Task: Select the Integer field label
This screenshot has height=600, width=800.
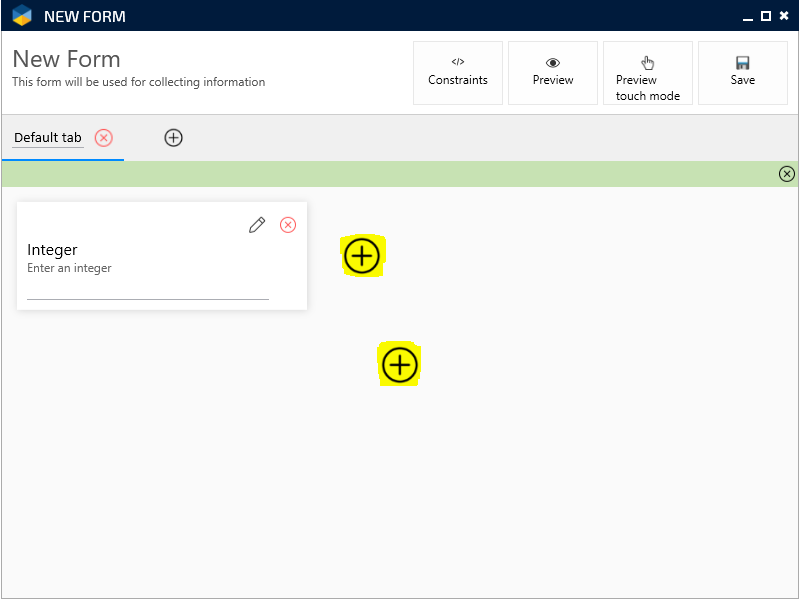Action: pyautogui.click(x=52, y=250)
